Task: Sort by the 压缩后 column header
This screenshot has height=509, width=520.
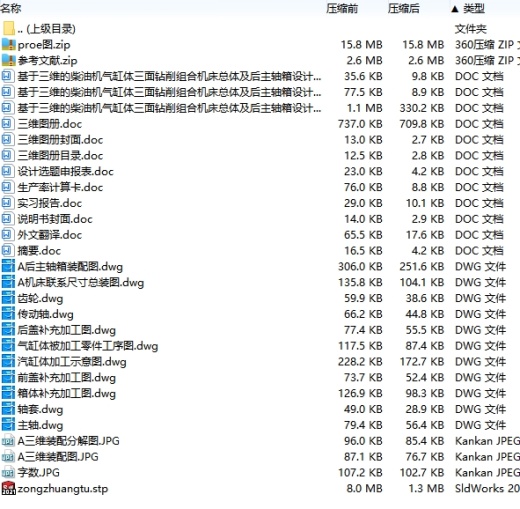Action: tap(404, 8)
